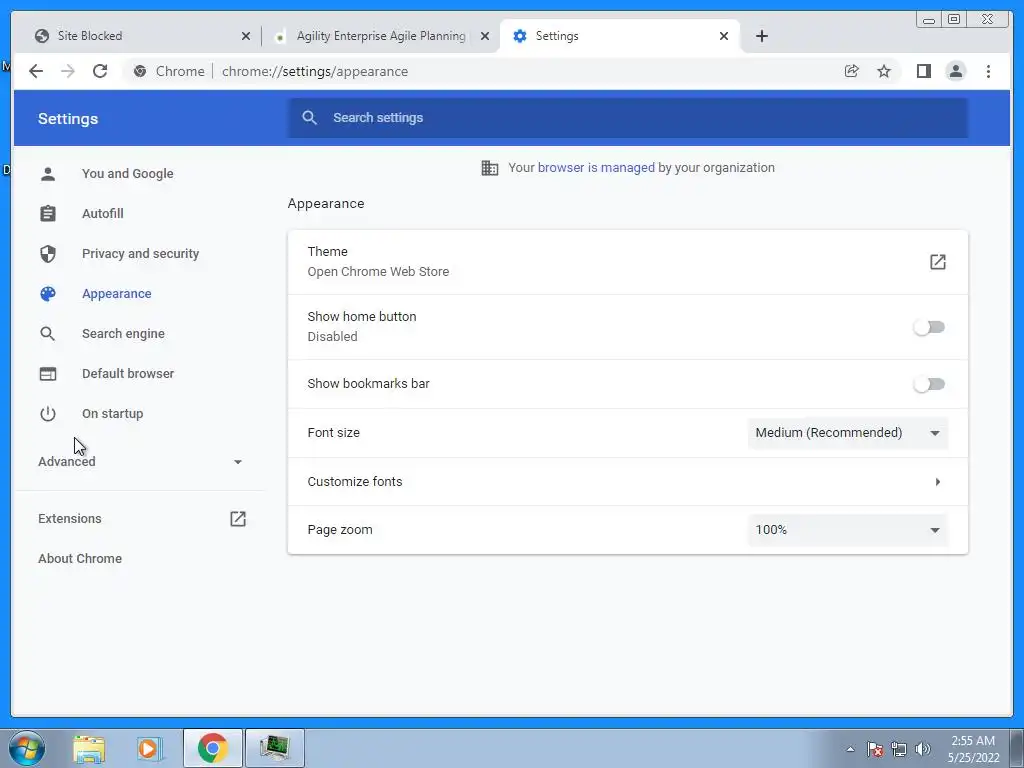The height and width of the screenshot is (768, 1024).
Task: Open Chrome Web Store via Theme icon
Action: (937, 262)
